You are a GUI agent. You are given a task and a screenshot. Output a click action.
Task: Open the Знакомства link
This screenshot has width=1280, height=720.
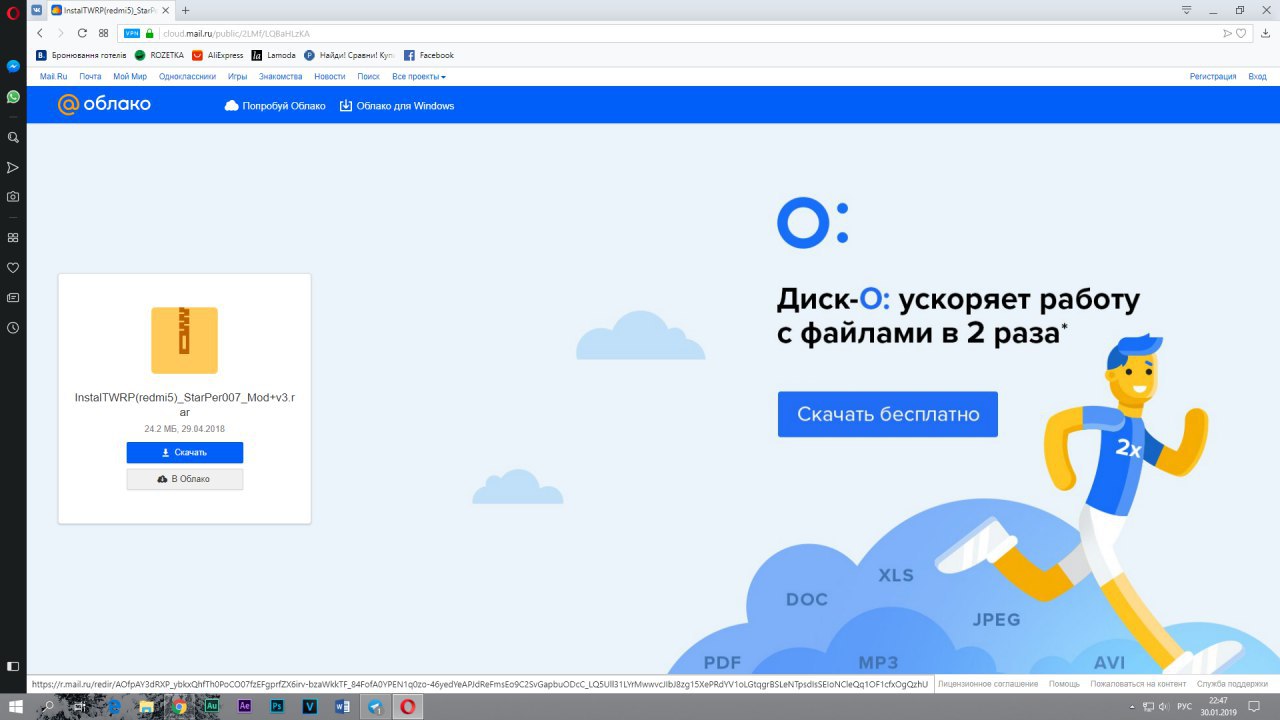click(x=280, y=76)
